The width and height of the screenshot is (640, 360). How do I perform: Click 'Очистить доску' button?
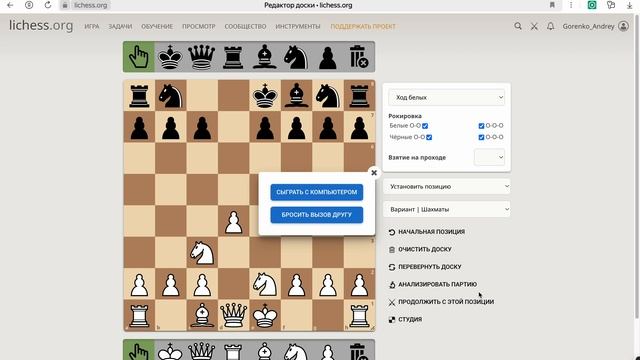[420, 249]
